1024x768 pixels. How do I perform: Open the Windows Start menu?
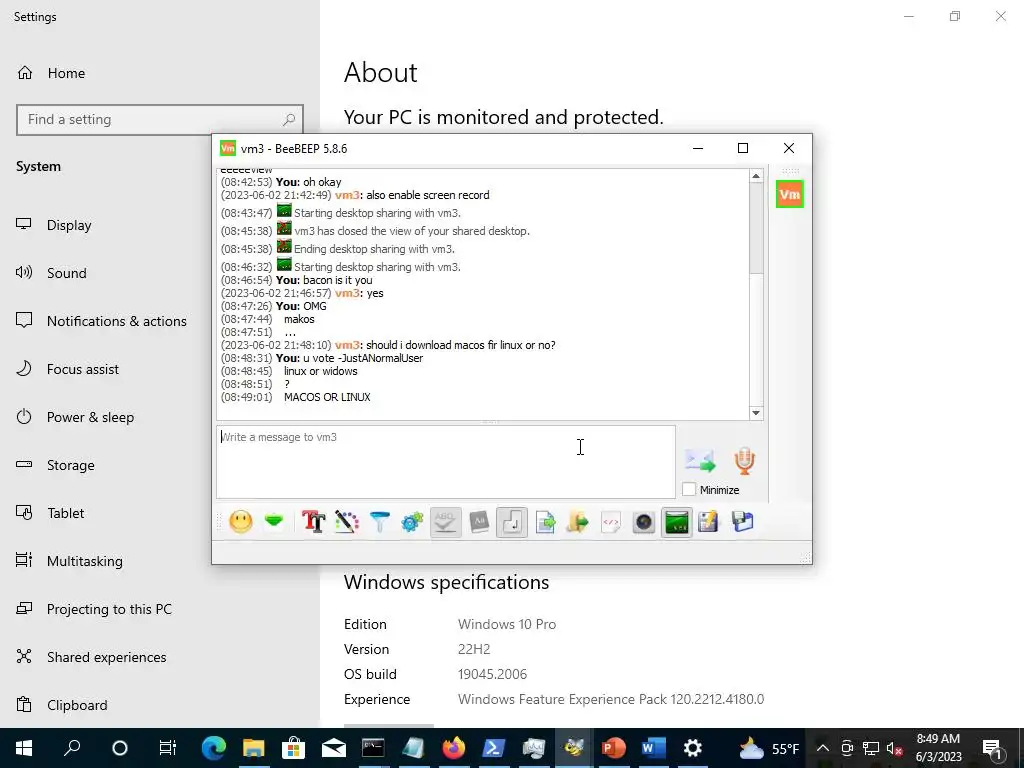click(x=24, y=748)
